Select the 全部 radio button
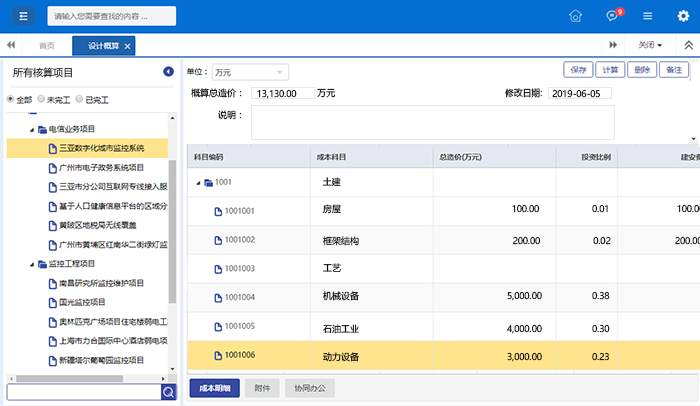Image resolution: width=700 pixels, height=406 pixels. point(12,100)
